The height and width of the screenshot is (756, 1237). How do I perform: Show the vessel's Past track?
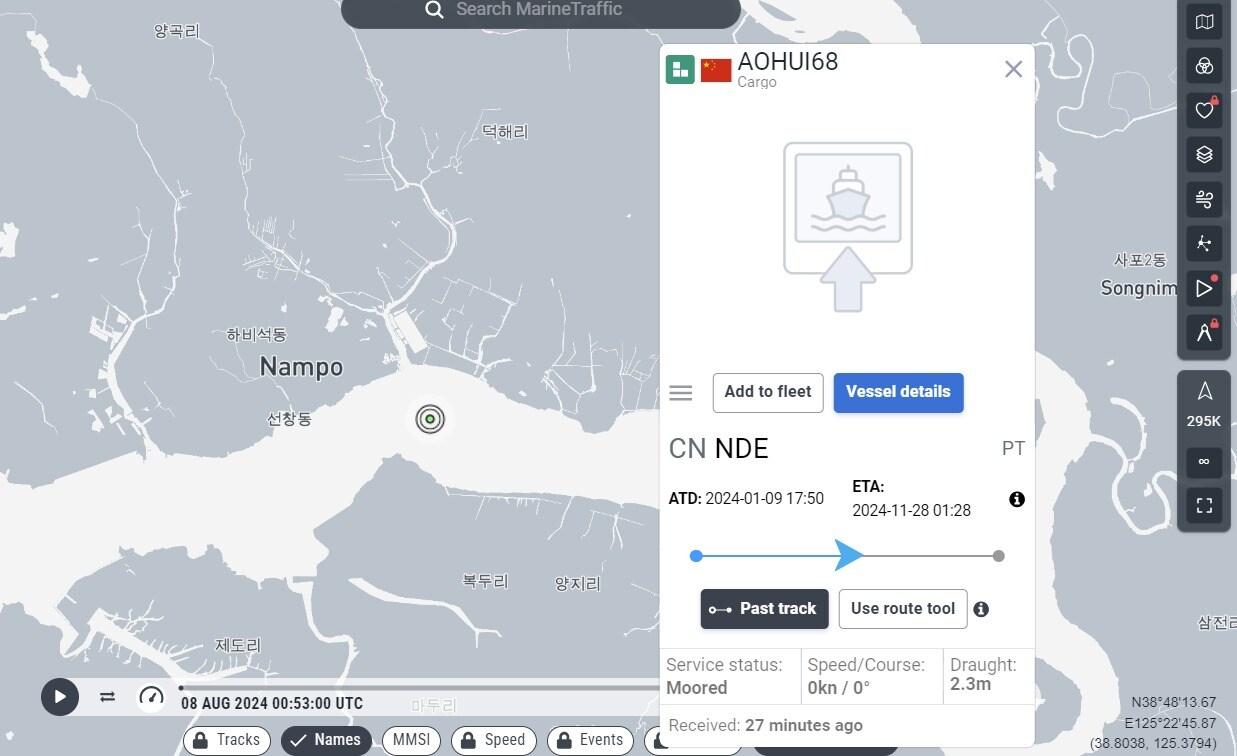(764, 609)
